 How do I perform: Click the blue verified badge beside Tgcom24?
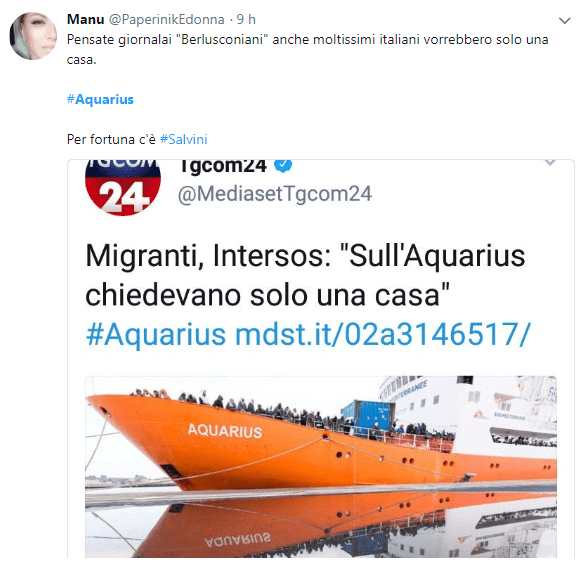click(283, 165)
